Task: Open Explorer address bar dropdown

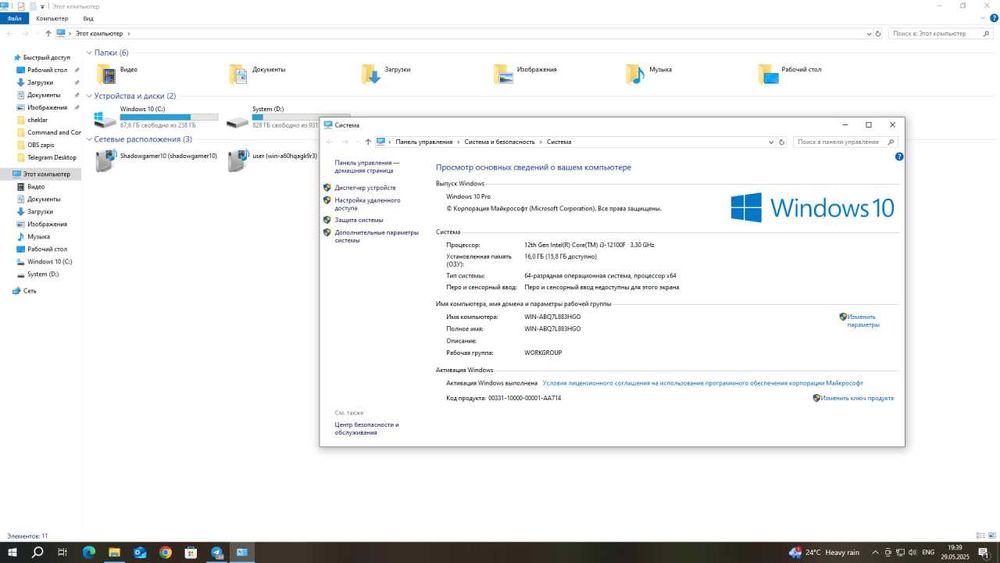Action: pyautogui.click(x=869, y=34)
